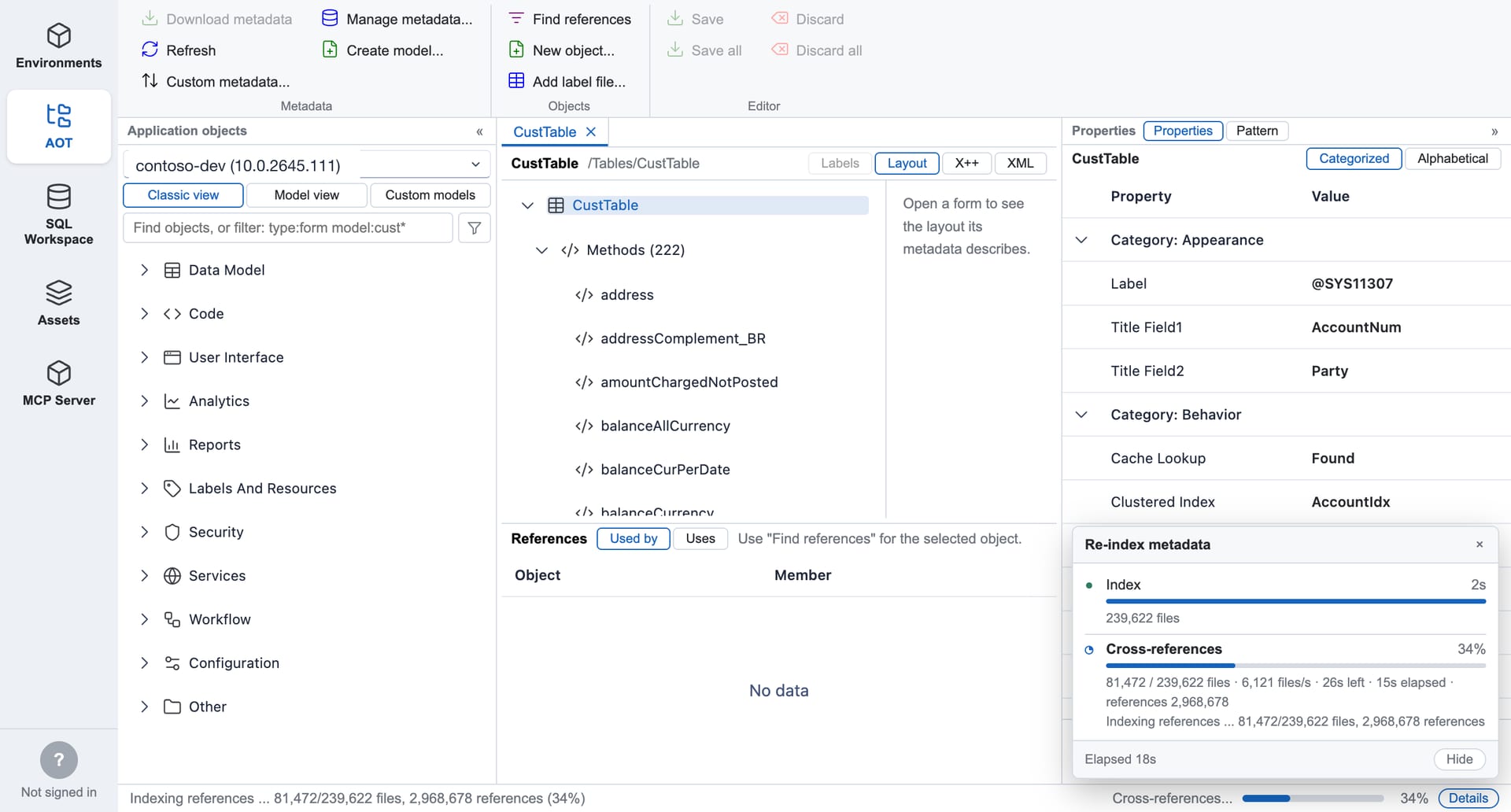Click the filter funnel icon
This screenshot has height=812, width=1511.
(475, 227)
